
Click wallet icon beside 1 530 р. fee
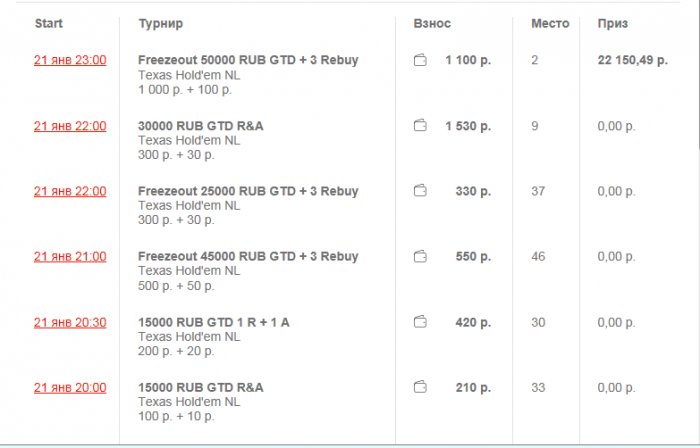420,126
